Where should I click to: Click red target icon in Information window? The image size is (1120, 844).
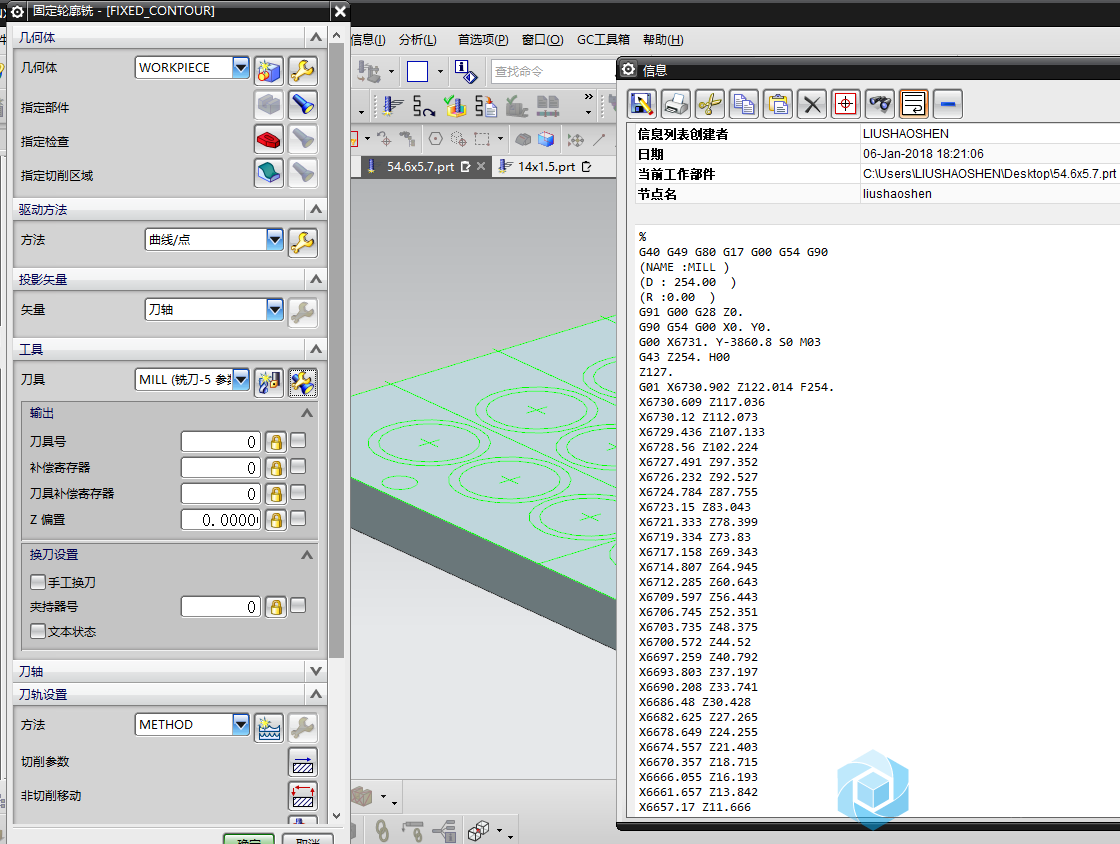846,104
